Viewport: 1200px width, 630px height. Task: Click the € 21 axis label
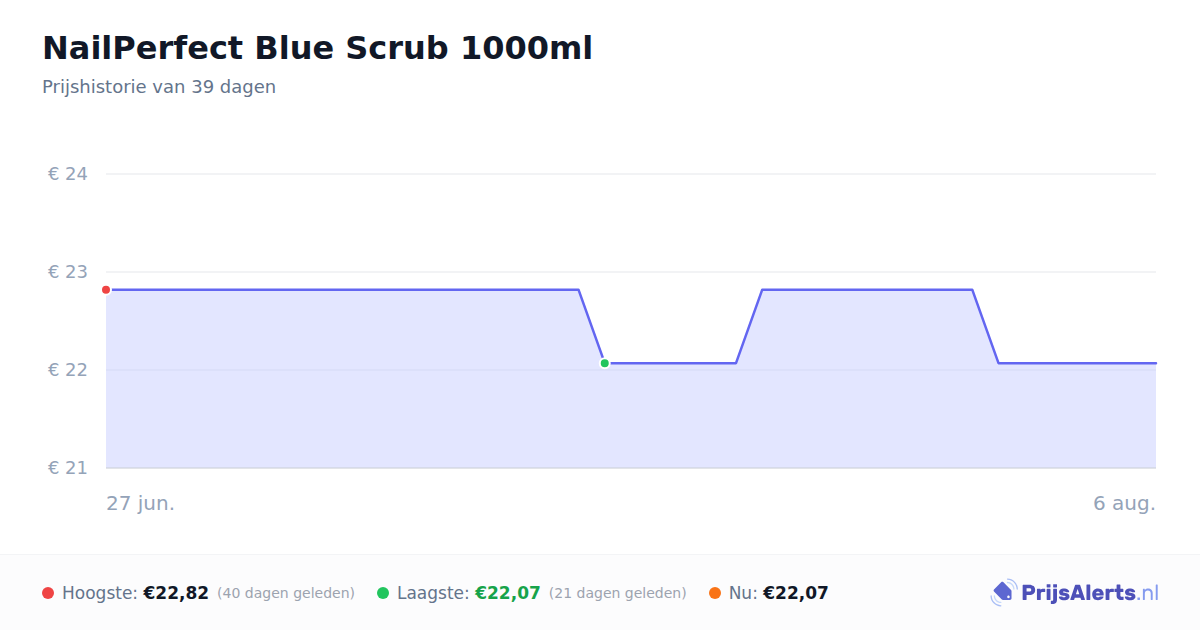click(x=68, y=468)
